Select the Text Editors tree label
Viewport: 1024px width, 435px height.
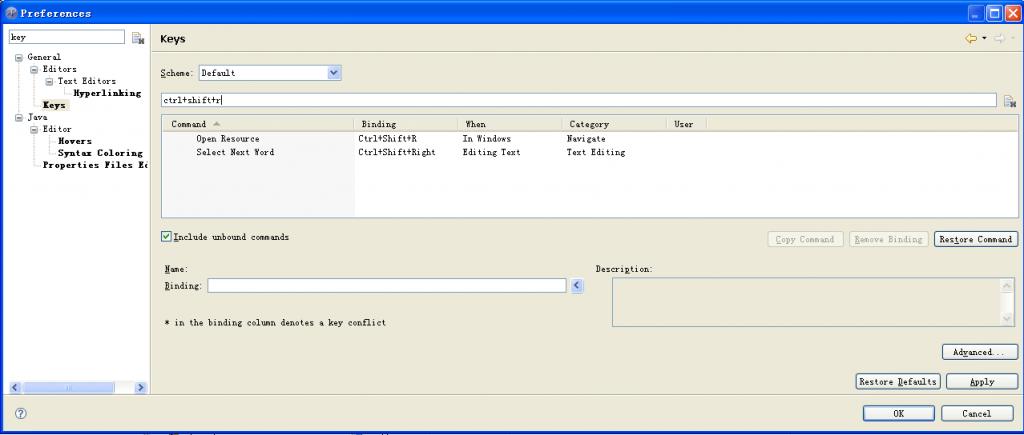[87, 82]
